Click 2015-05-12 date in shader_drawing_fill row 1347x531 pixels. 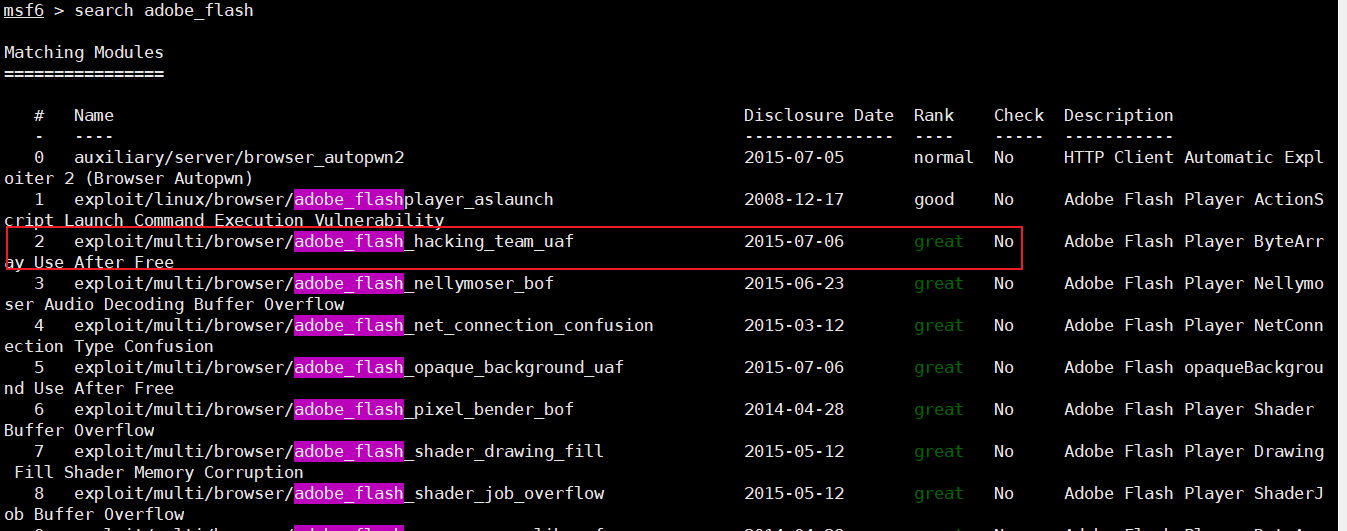coord(794,451)
